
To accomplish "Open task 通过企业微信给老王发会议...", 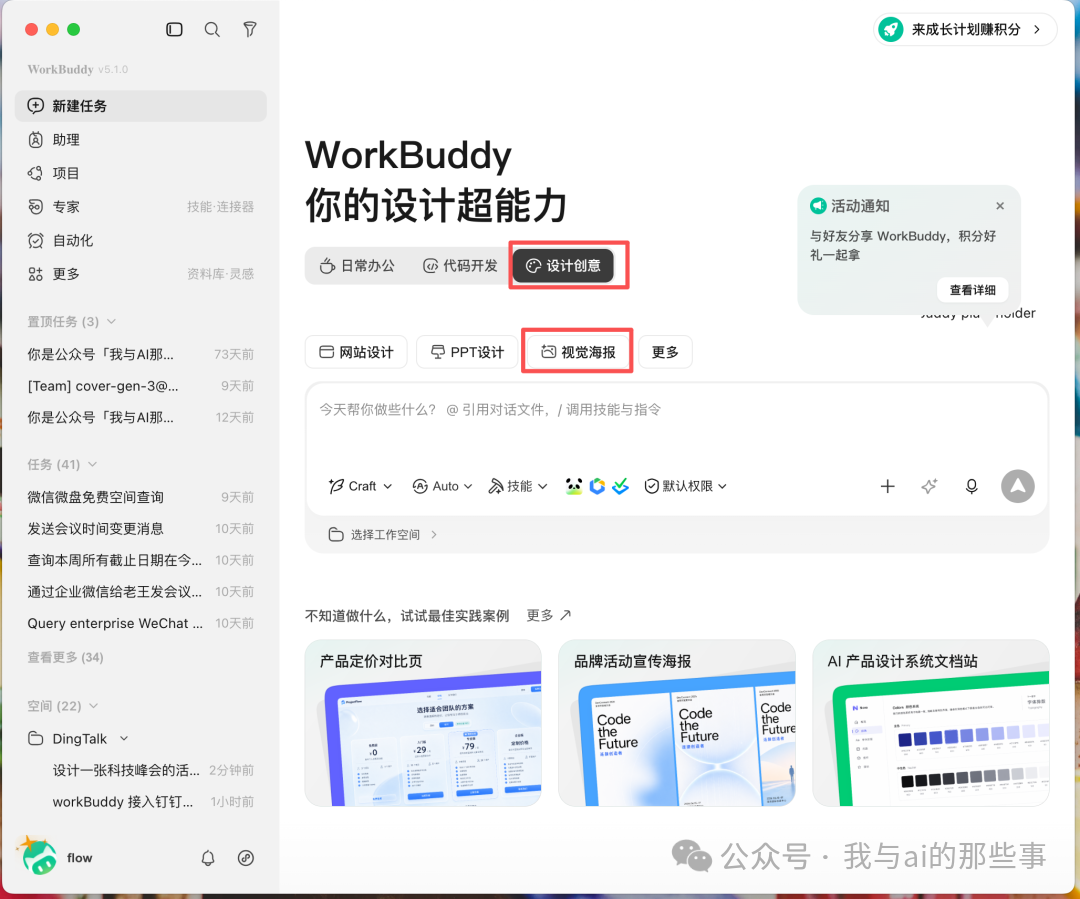I will pos(141,592).
